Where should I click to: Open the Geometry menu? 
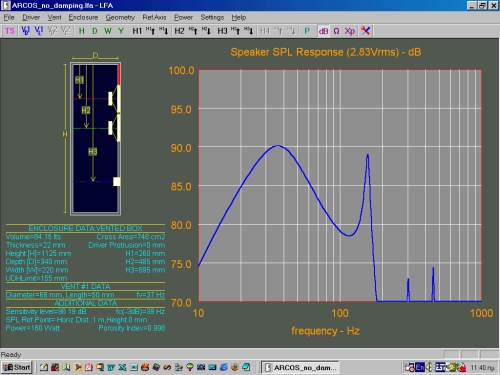[120, 17]
